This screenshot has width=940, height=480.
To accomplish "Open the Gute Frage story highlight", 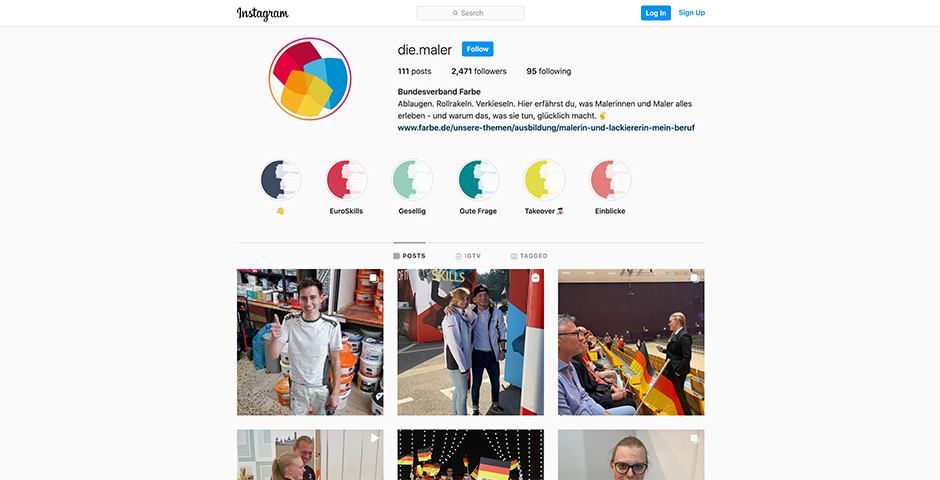I will pos(478,179).
